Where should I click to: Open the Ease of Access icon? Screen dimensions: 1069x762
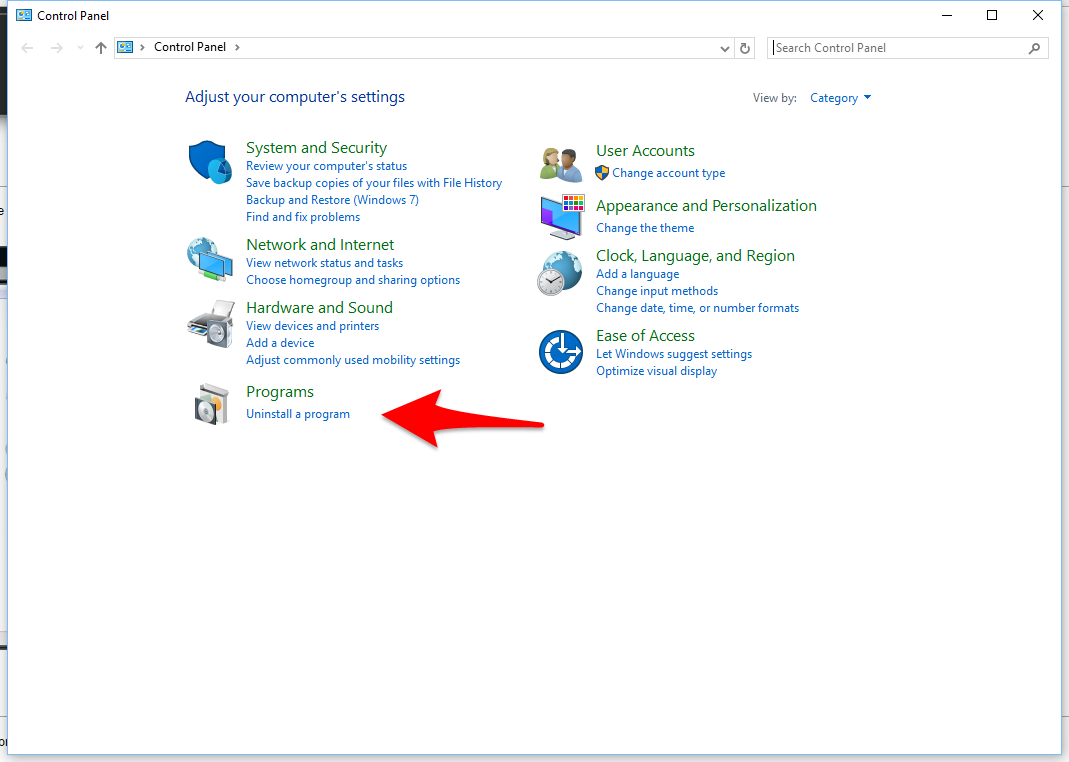click(x=560, y=352)
